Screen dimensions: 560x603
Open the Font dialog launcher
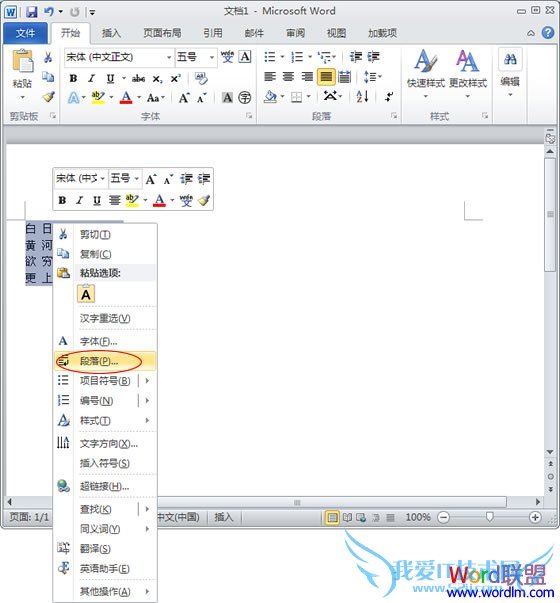coord(249,116)
